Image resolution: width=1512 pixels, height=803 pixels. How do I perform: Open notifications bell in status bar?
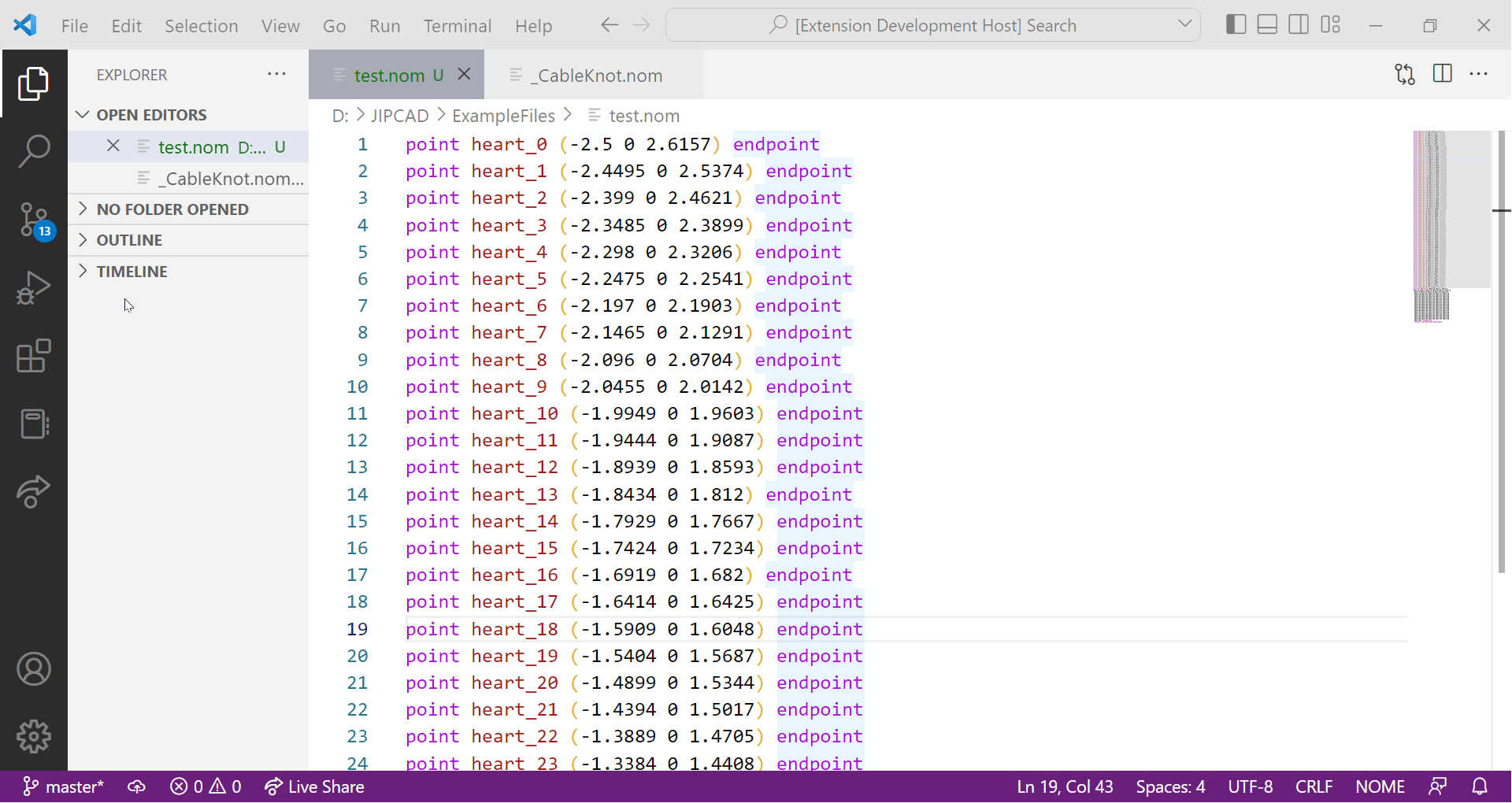click(x=1480, y=786)
